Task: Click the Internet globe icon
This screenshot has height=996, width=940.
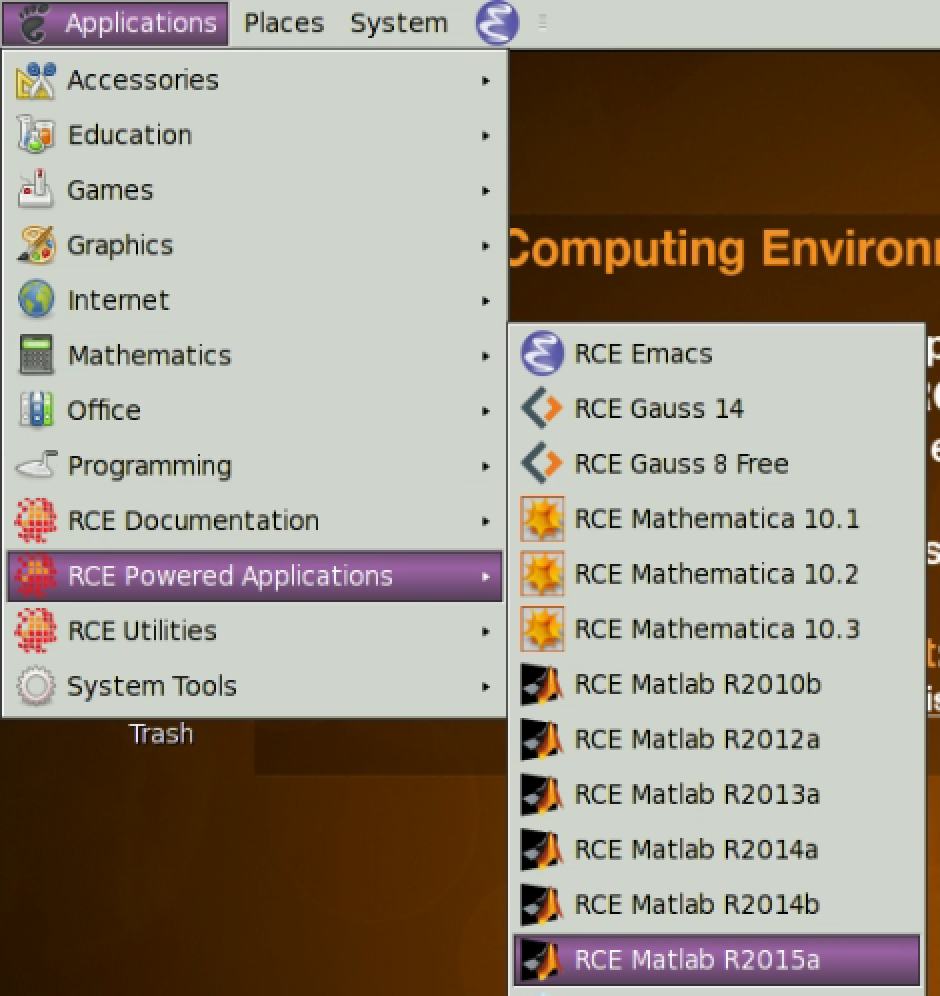Action: tap(36, 300)
